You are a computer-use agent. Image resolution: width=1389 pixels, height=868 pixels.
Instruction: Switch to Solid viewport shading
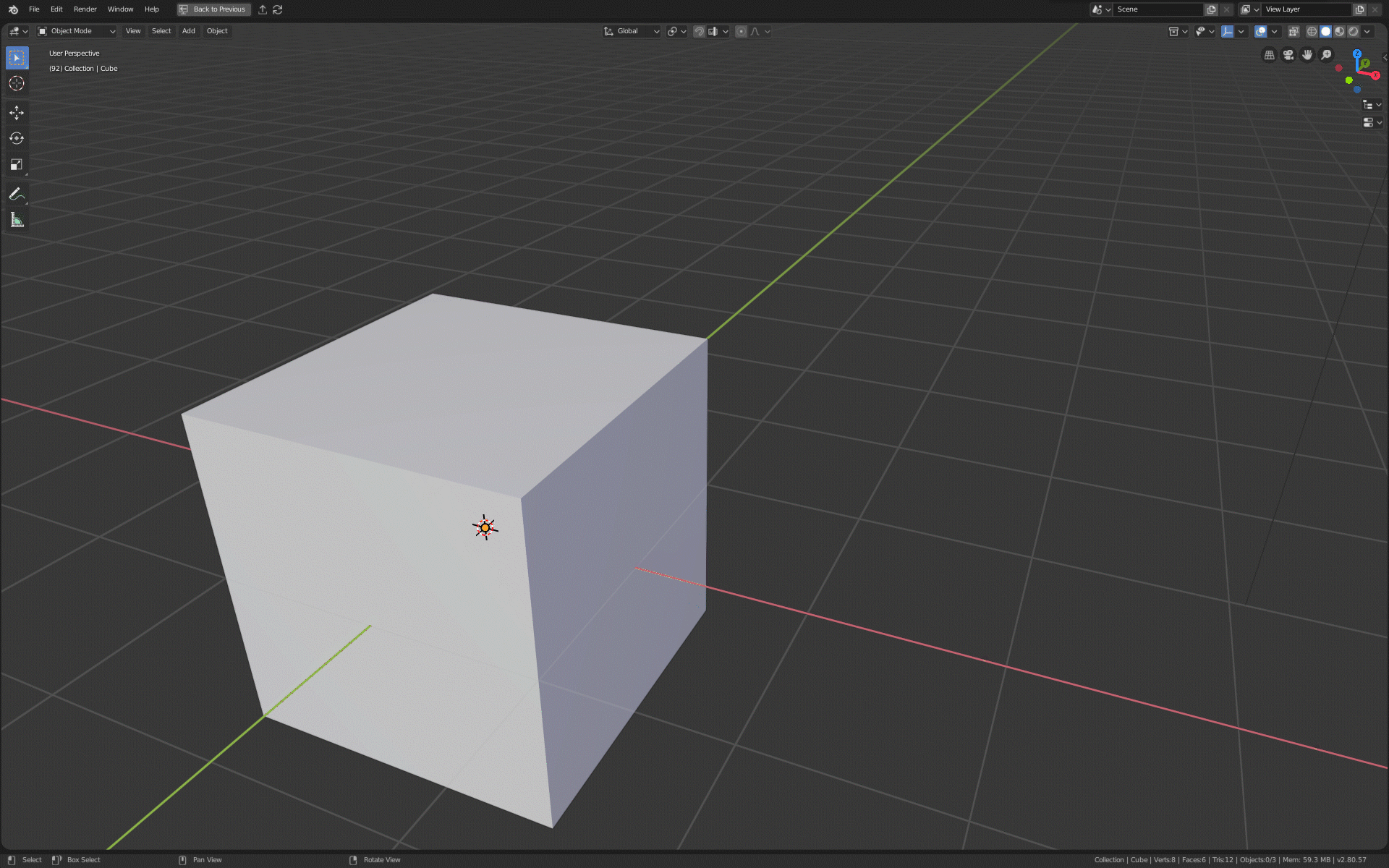(x=1325, y=31)
